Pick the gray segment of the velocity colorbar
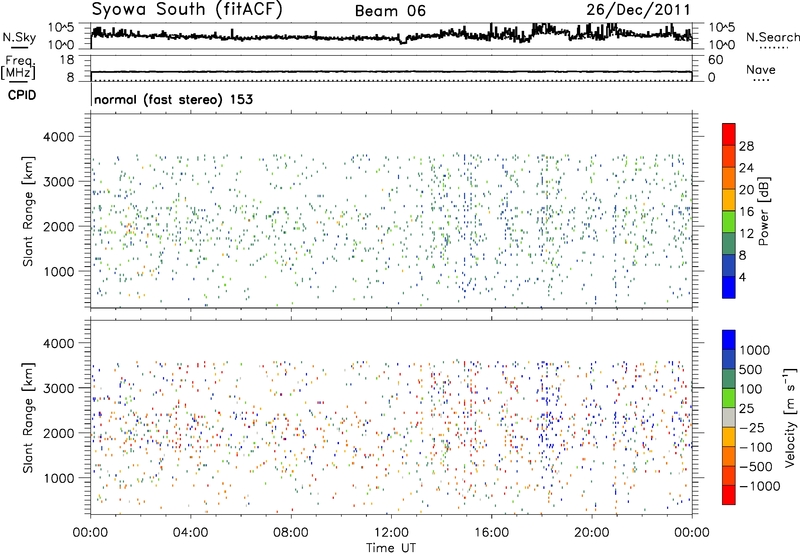 pyautogui.click(x=729, y=418)
